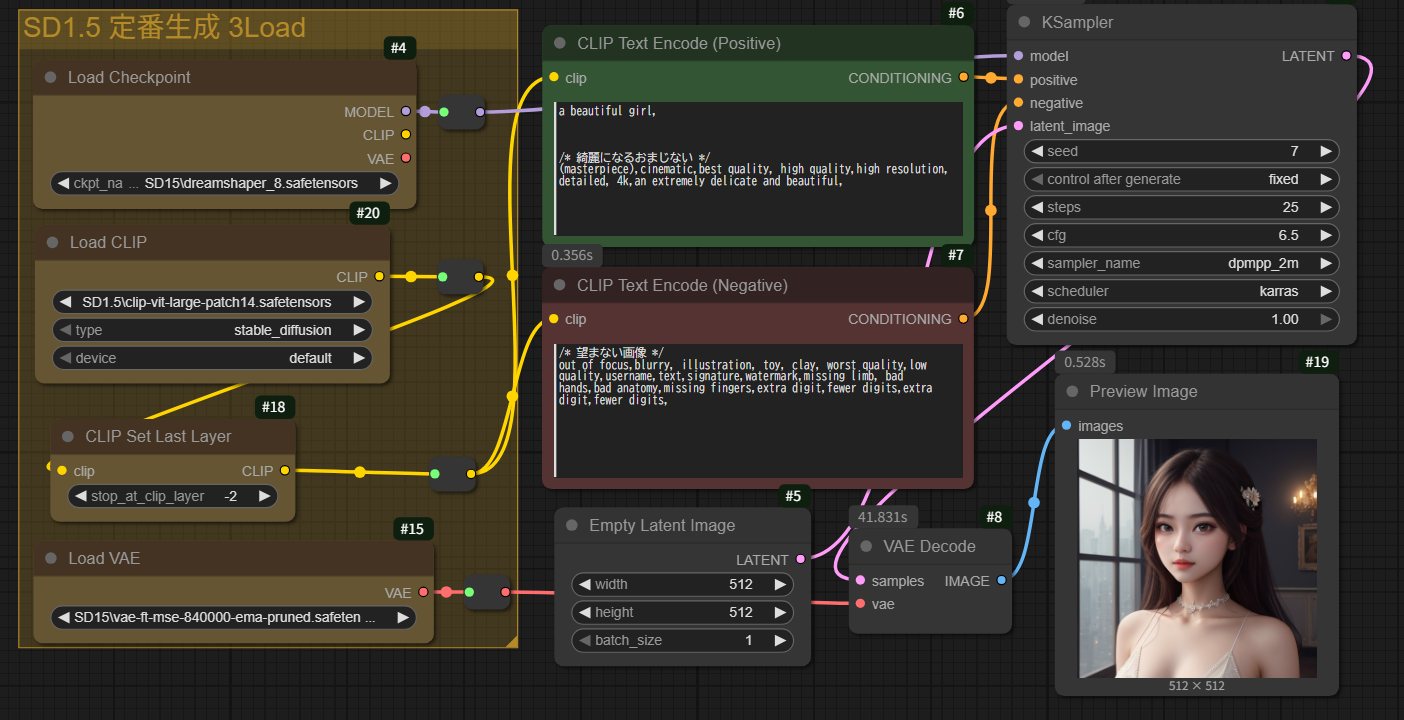Click the CONDITIONING output of the Positive encoder

[x=963, y=78]
